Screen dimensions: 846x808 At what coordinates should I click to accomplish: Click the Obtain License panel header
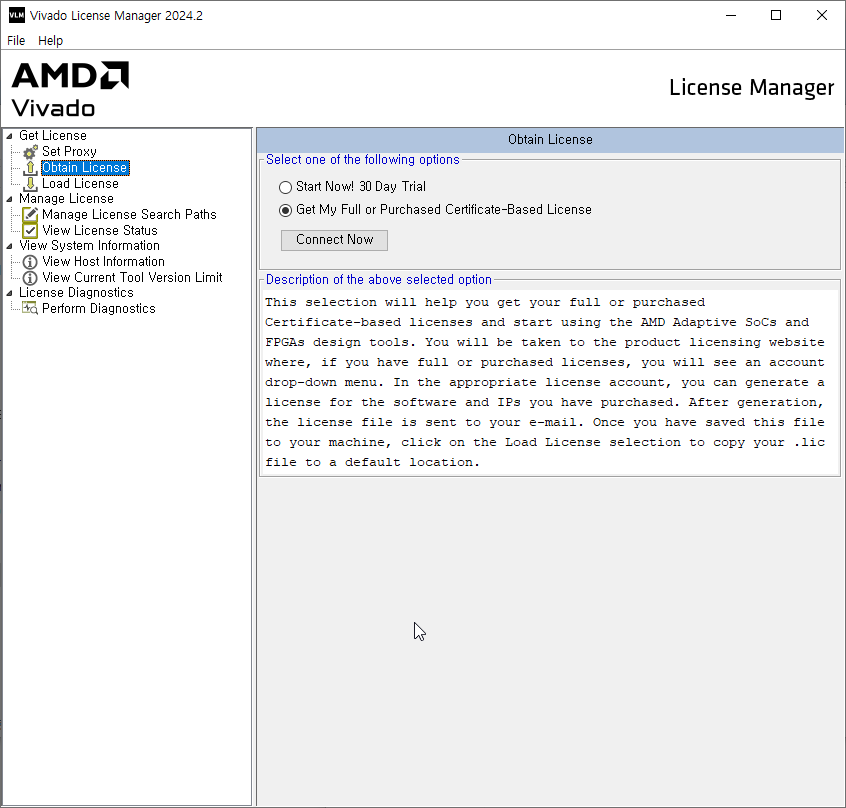coord(550,140)
